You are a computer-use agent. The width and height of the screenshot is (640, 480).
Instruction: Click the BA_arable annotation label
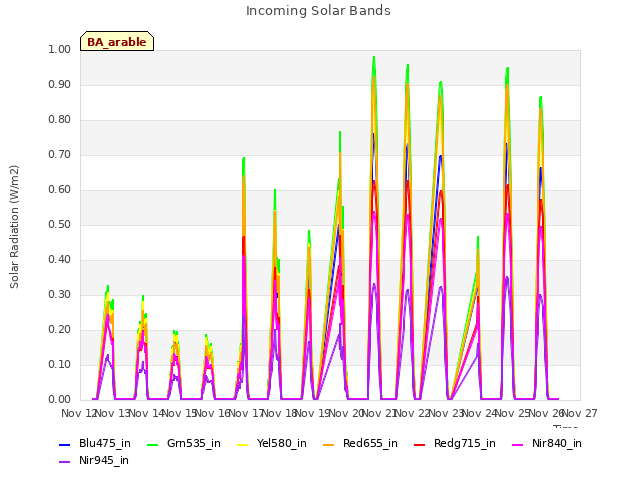pyautogui.click(x=117, y=42)
